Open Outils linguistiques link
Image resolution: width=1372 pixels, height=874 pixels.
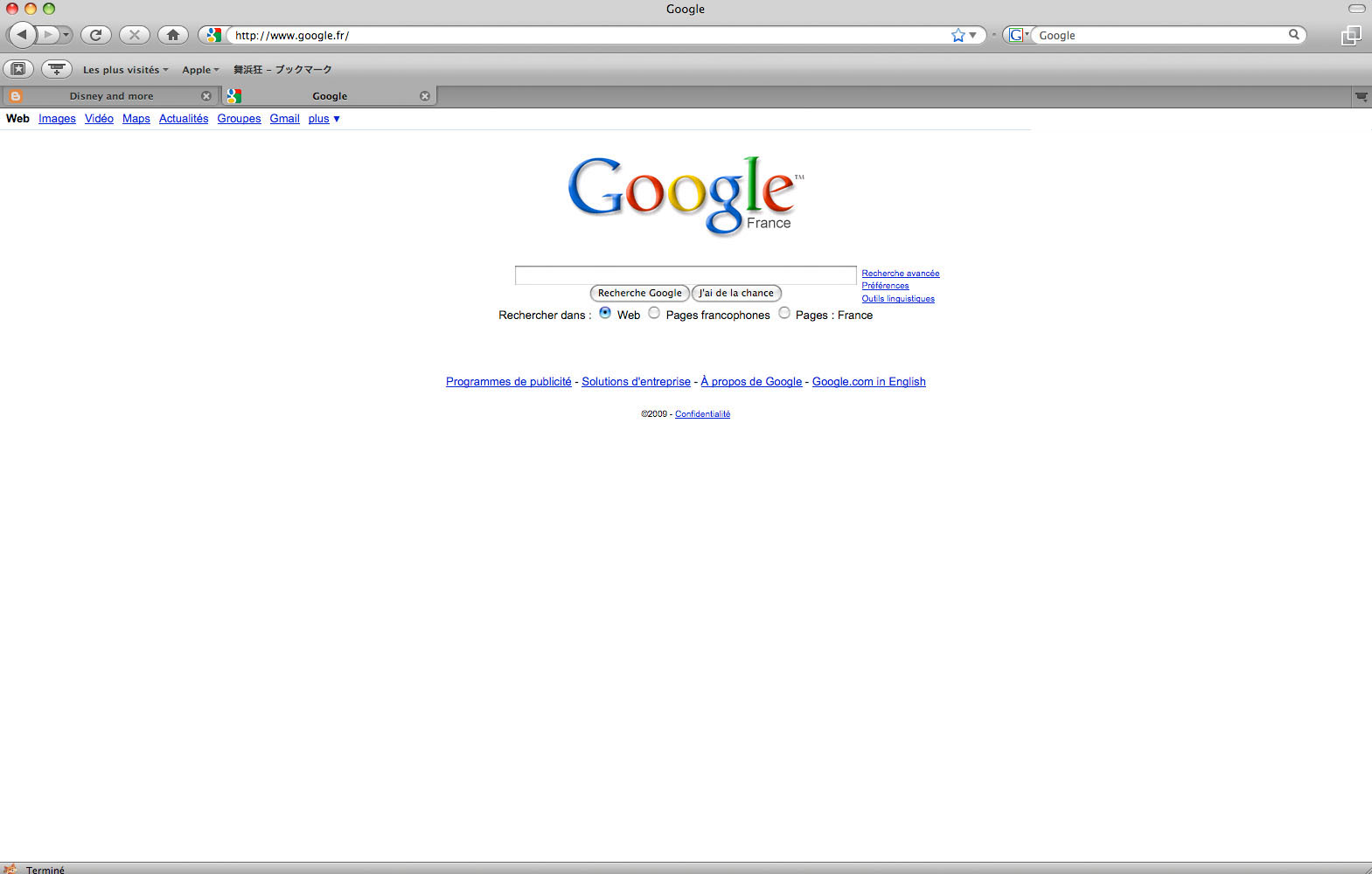(x=898, y=299)
